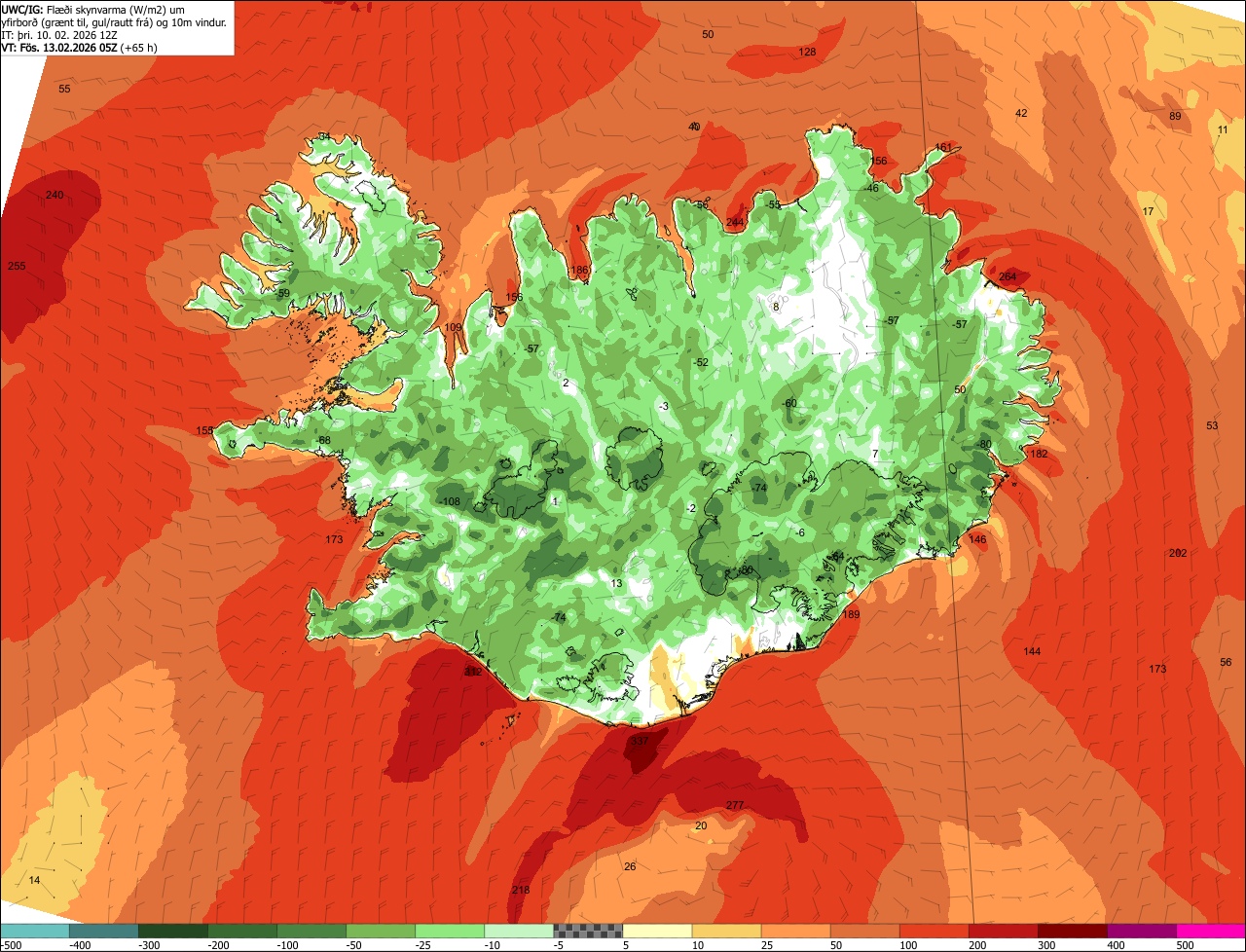
Task: Click the map value '89' in the top-right corner
Action: (1175, 117)
